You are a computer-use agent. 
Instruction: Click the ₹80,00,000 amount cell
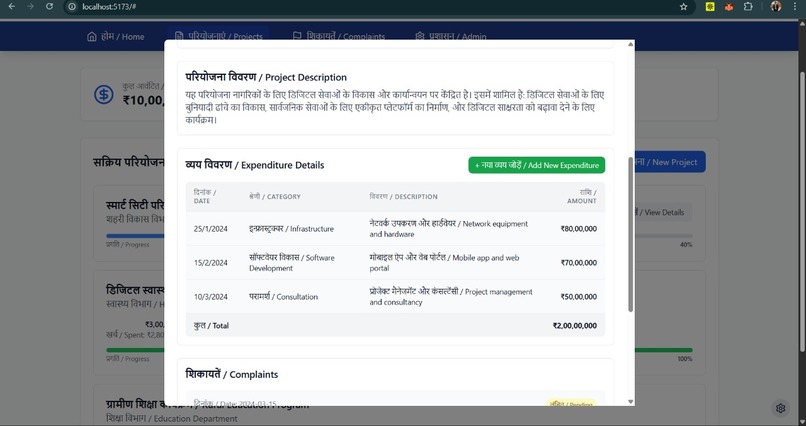click(x=578, y=229)
